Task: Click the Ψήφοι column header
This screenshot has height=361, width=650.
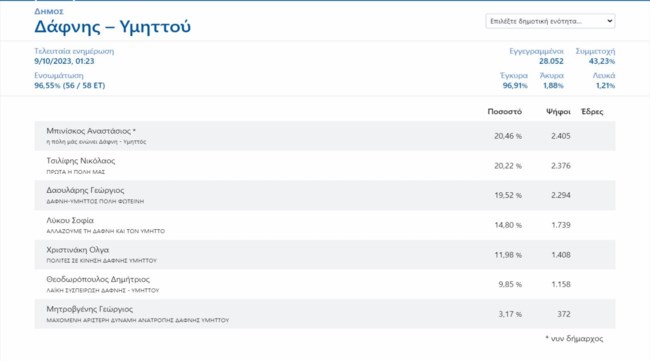Action: click(x=558, y=111)
